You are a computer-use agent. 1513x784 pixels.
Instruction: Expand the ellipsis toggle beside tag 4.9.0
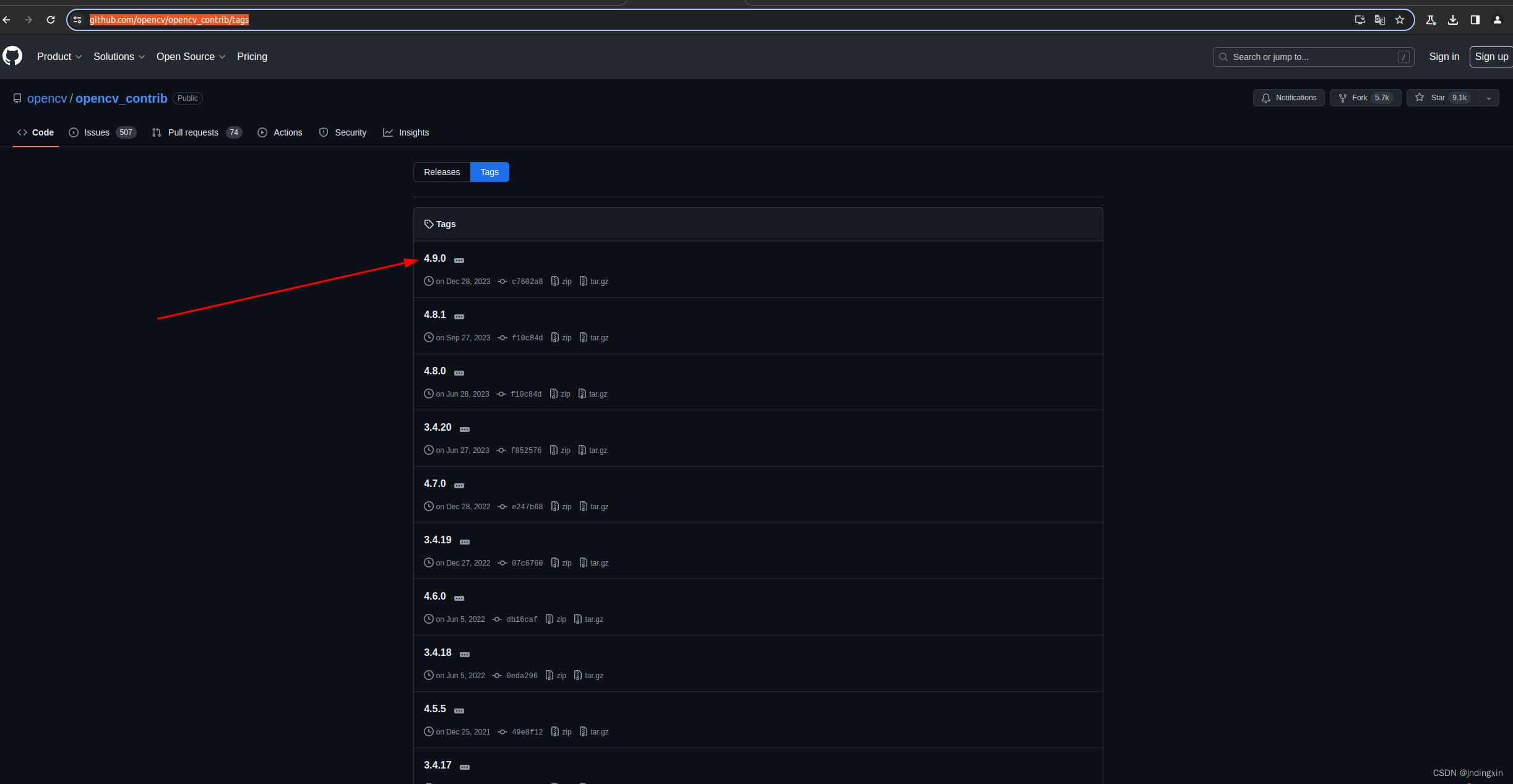459,261
